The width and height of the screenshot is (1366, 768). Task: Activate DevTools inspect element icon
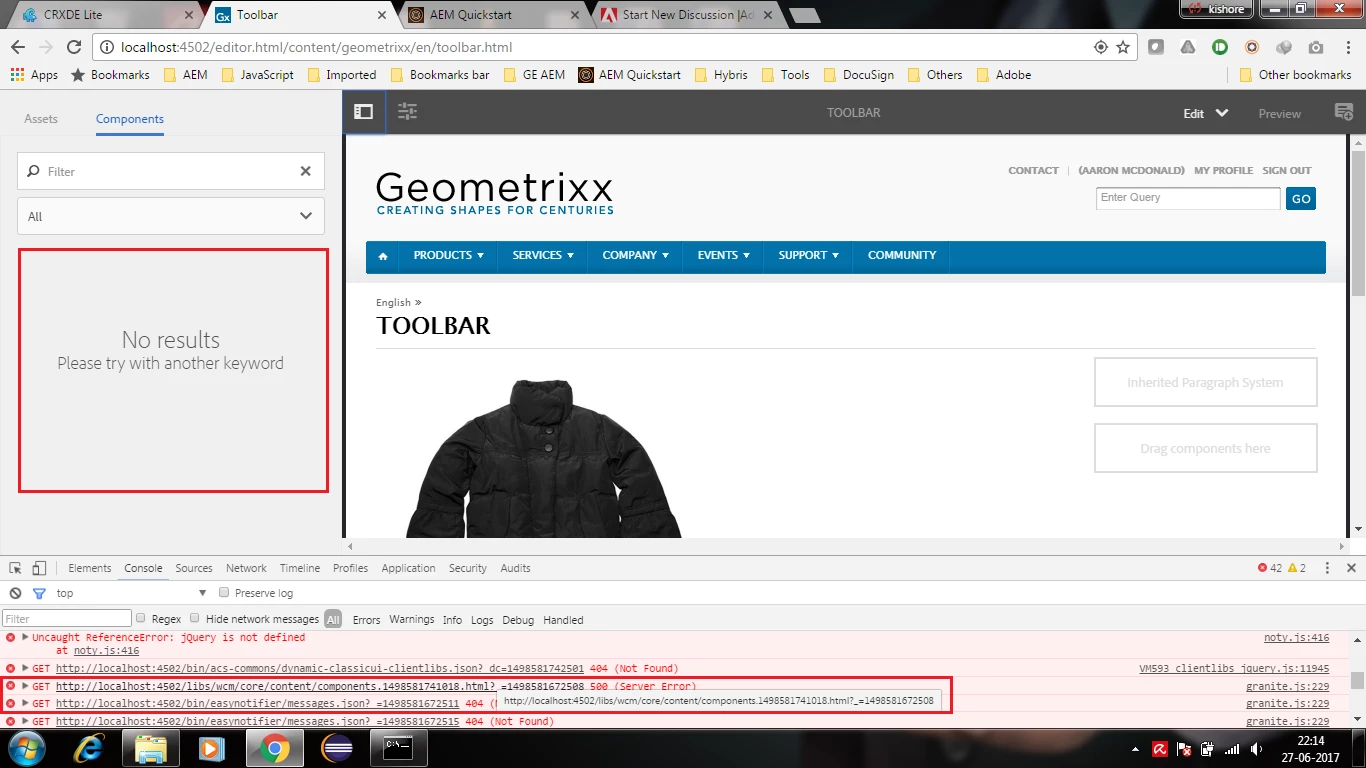[15, 568]
